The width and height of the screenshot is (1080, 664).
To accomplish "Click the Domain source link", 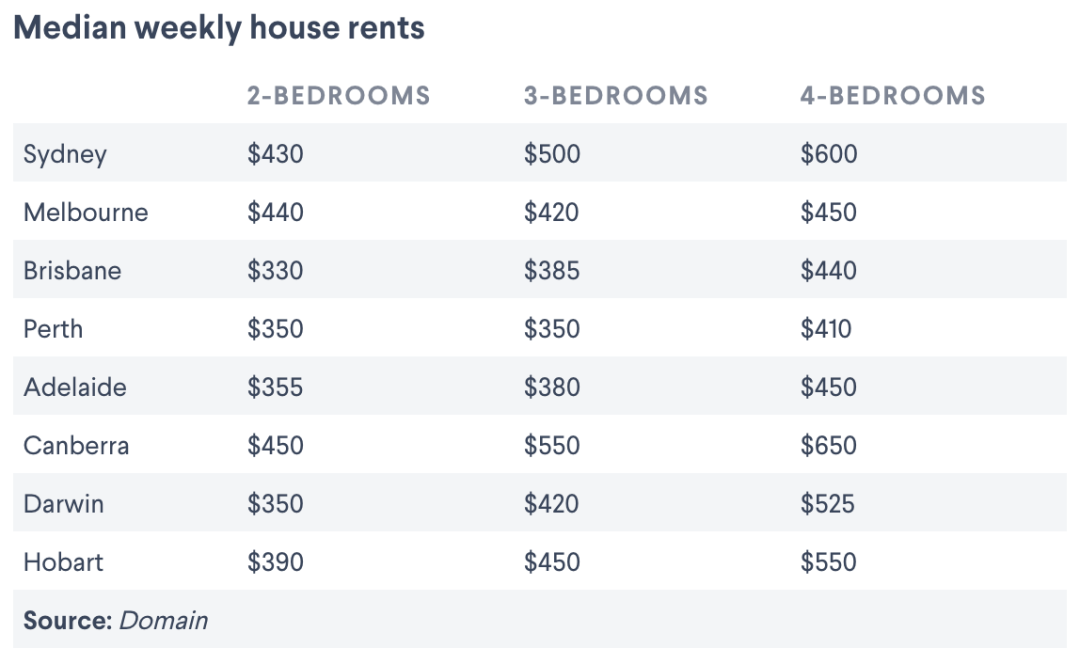I will [163, 621].
